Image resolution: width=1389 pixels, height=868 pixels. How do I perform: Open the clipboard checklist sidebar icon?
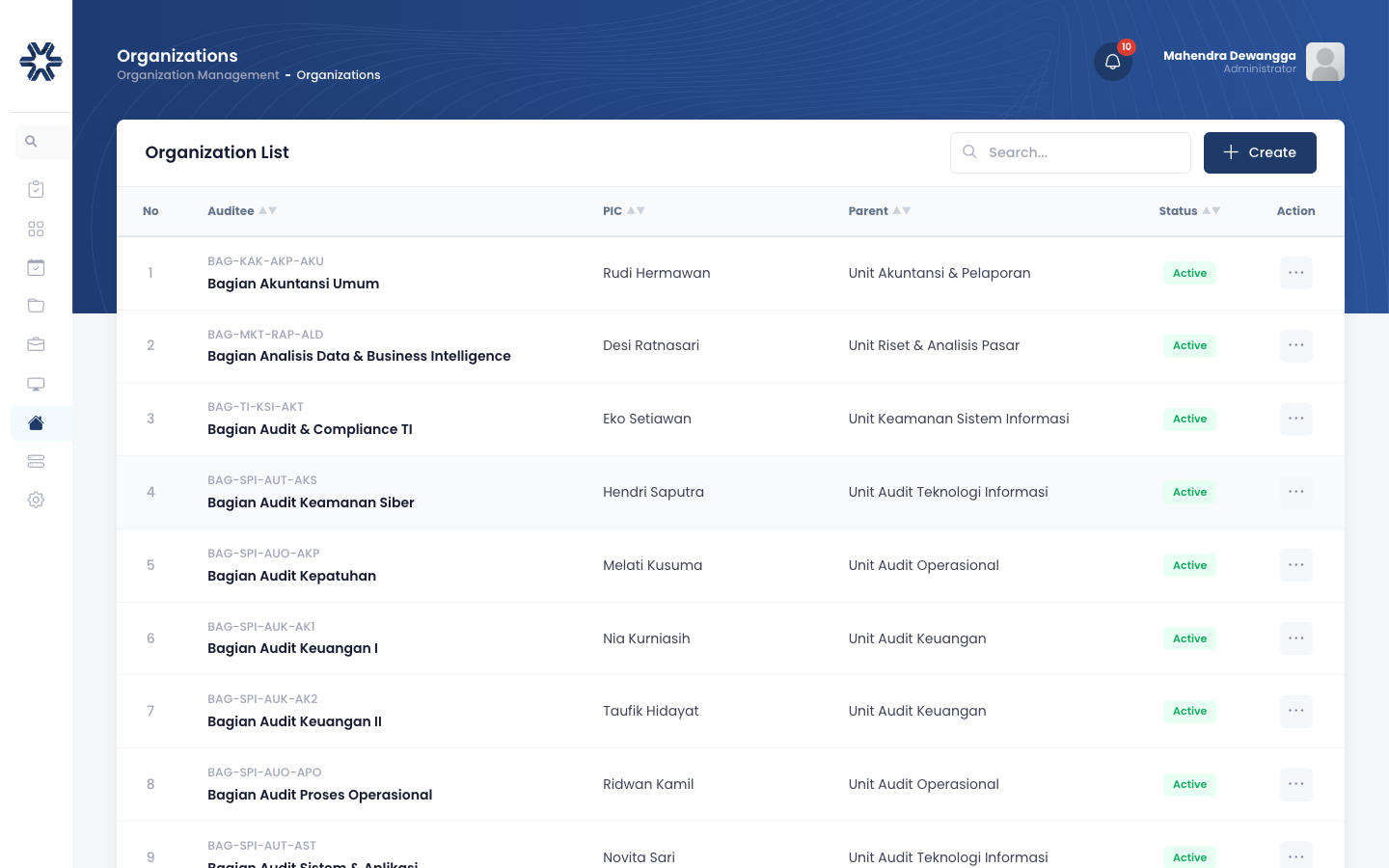tap(36, 190)
